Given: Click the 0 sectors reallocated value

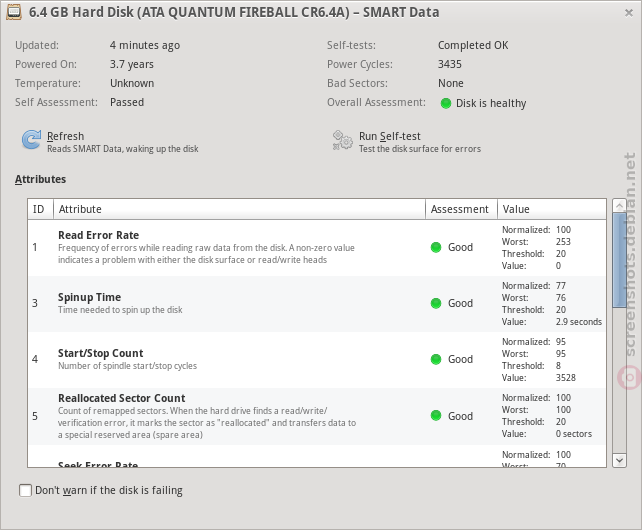Looking at the screenshot, I should pos(574,434).
